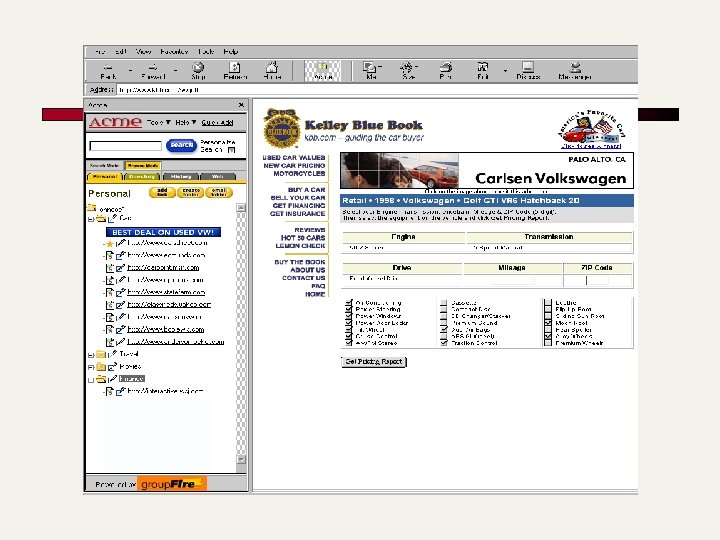This screenshot has height=540, width=720.
Task: Click the Back toolbar icon
Action: tap(108, 68)
